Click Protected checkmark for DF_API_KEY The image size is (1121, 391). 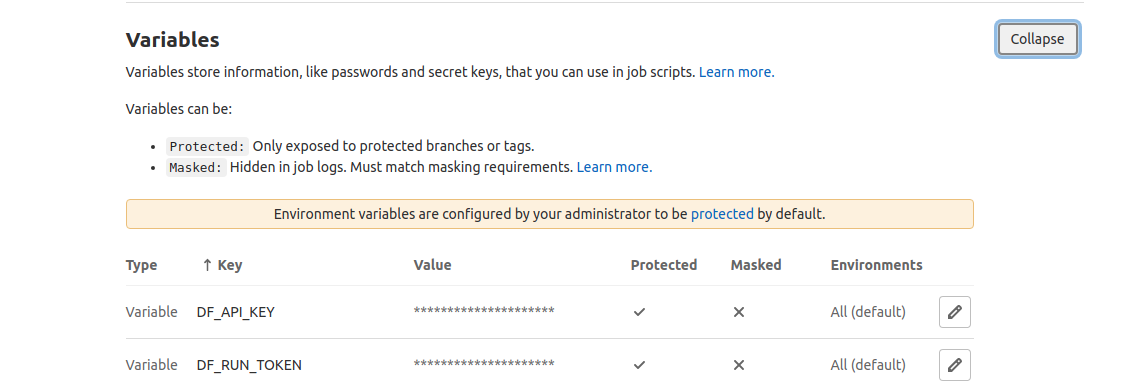[639, 312]
